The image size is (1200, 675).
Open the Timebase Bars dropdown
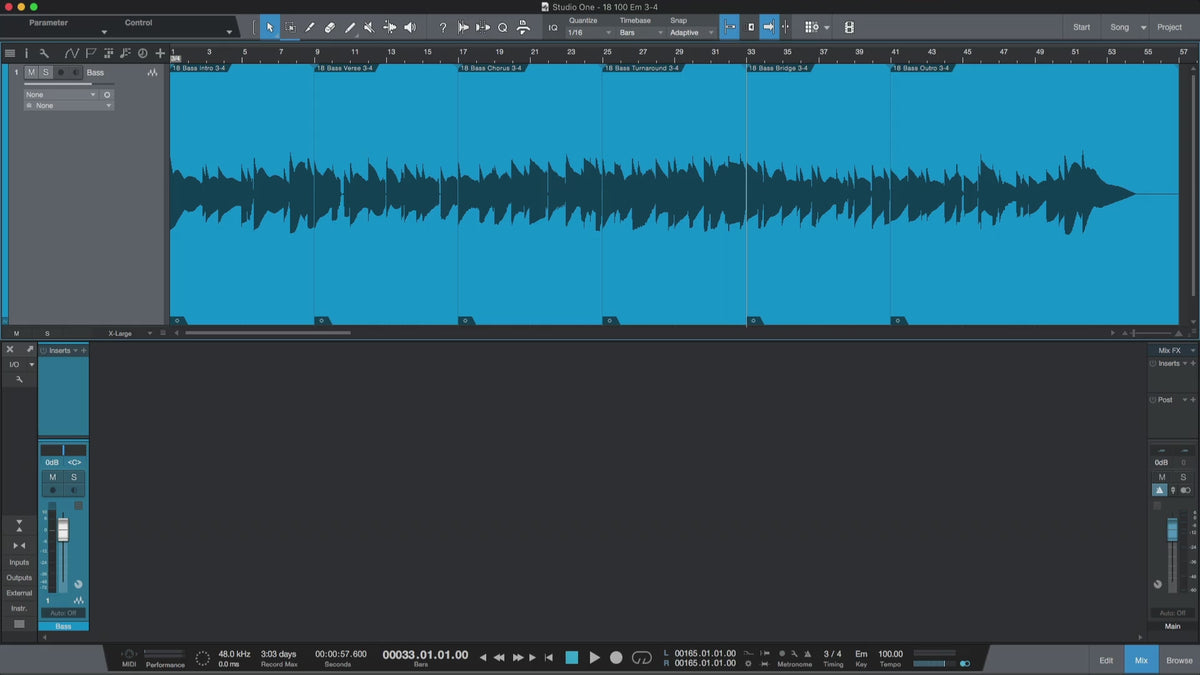coord(639,33)
